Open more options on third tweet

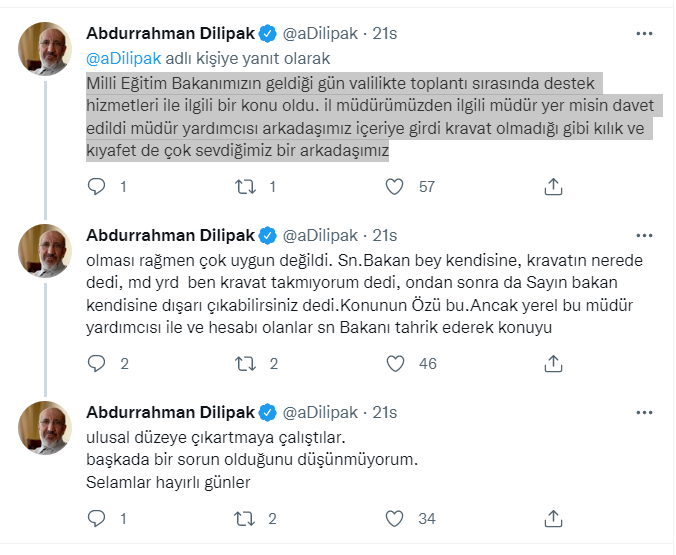[x=645, y=412]
